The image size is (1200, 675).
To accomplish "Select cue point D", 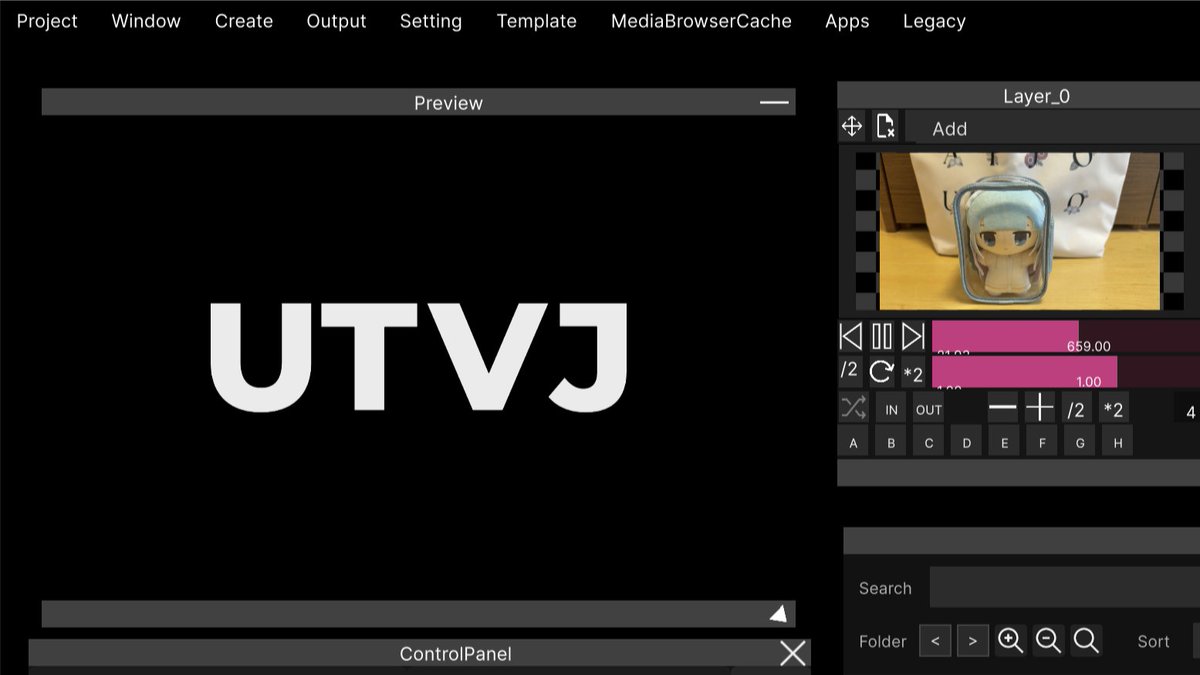I will coord(966,442).
